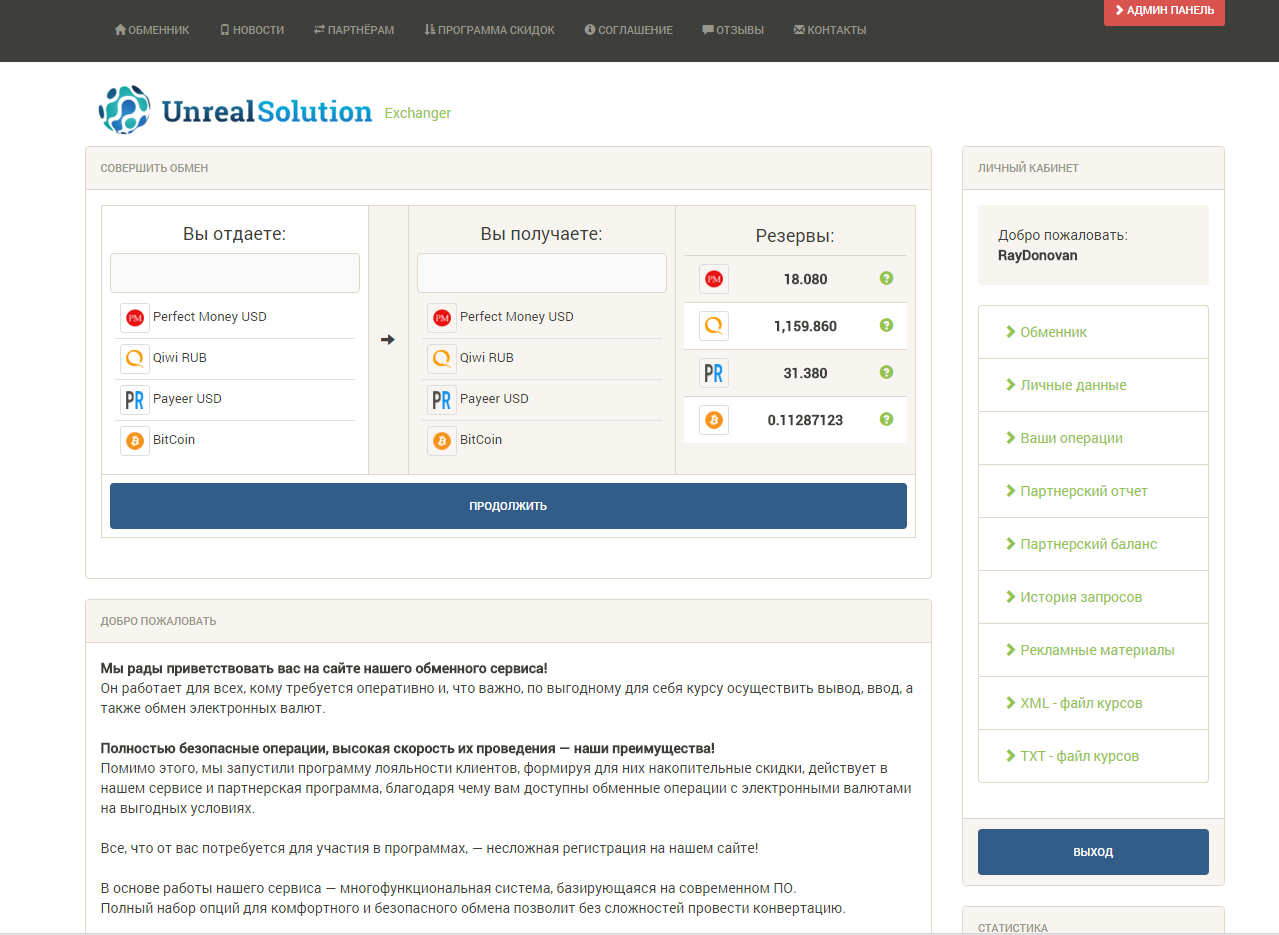
Task: Click the help icon beside Qiwi reserve 1,159.860
Action: pos(886,326)
